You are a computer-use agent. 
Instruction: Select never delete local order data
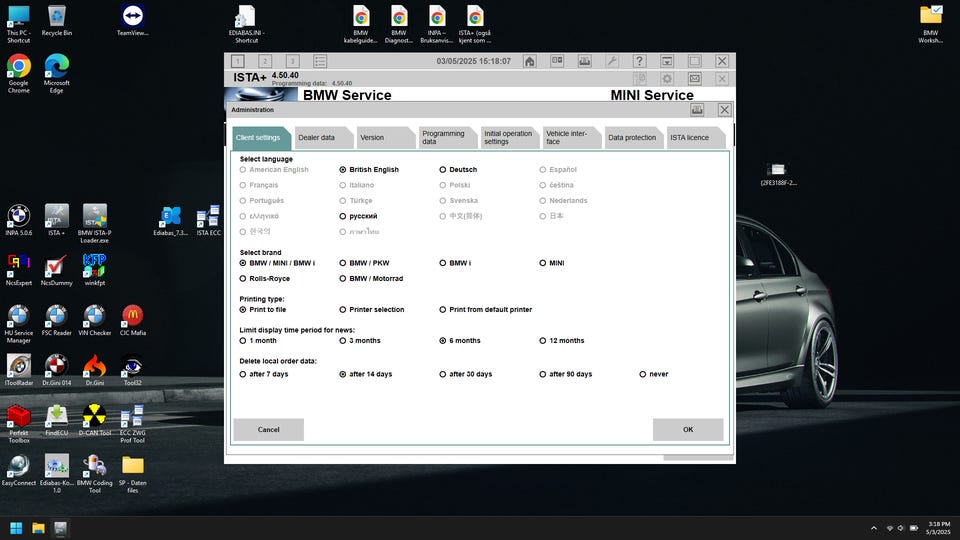(643, 374)
